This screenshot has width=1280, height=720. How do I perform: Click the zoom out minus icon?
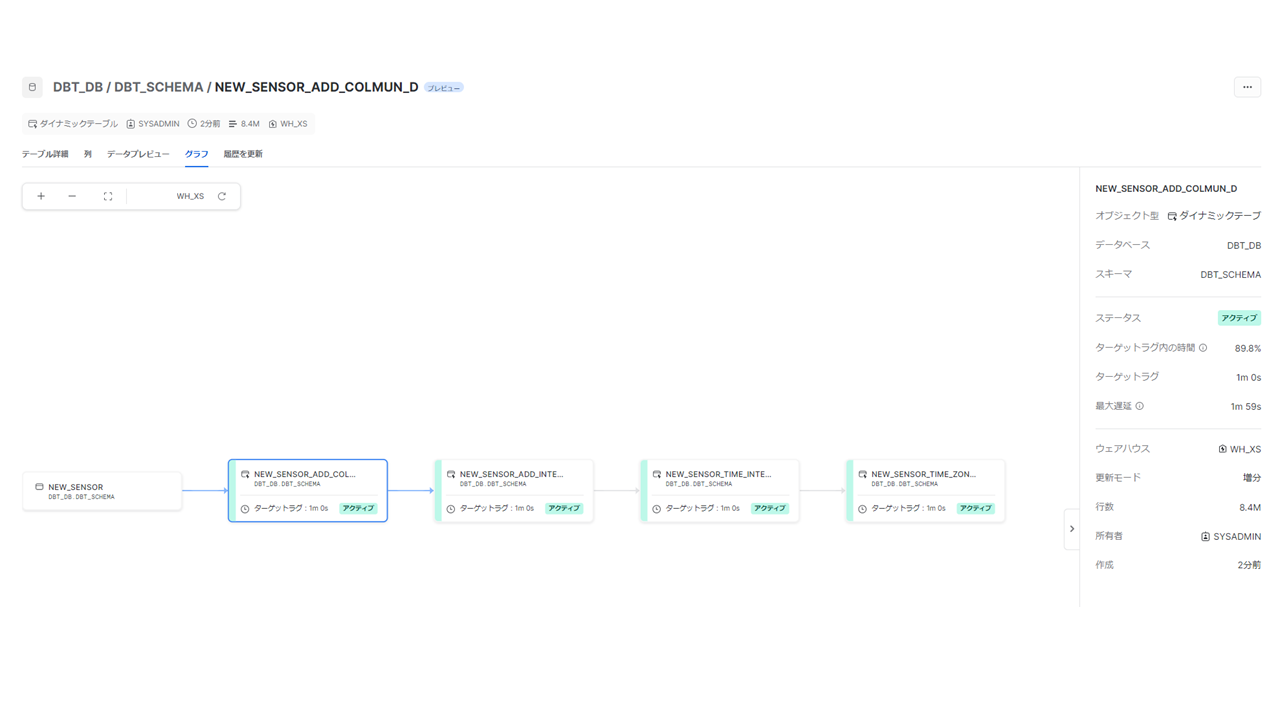point(72,196)
